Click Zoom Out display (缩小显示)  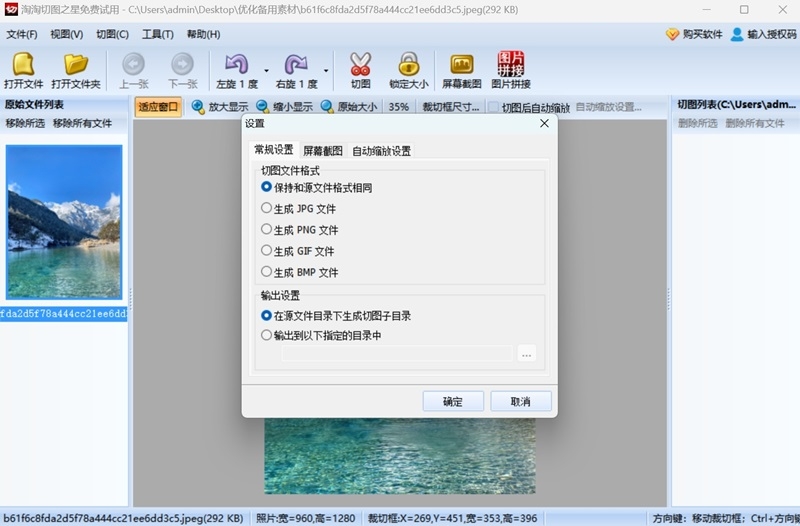(284, 107)
